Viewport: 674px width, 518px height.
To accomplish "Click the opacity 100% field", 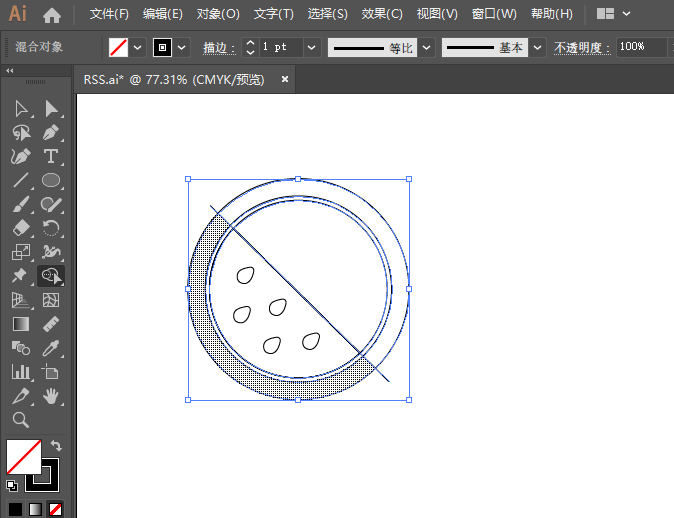I will (642, 47).
